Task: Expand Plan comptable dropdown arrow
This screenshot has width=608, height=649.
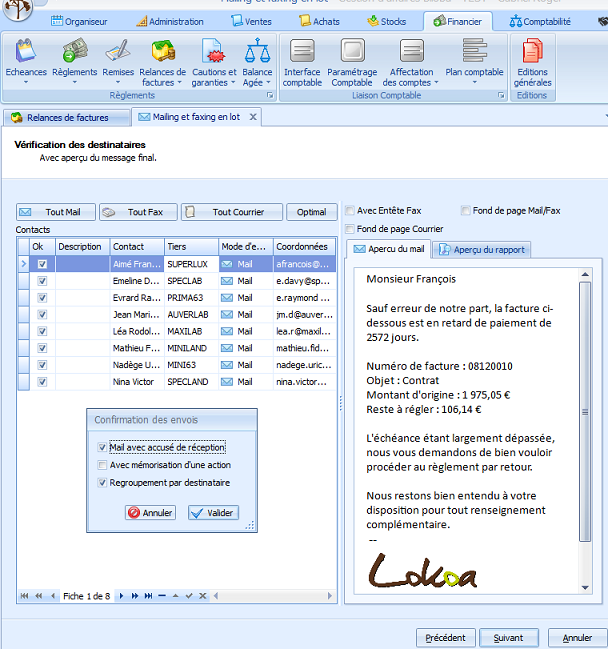Action: (474, 82)
